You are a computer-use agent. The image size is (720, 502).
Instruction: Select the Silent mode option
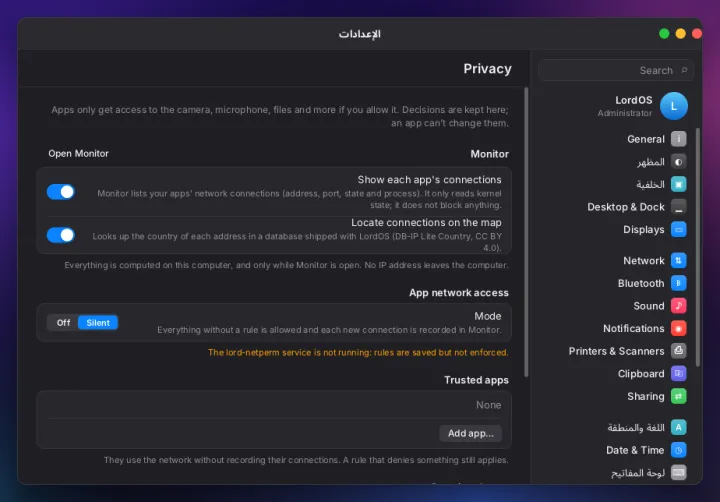[98, 322]
